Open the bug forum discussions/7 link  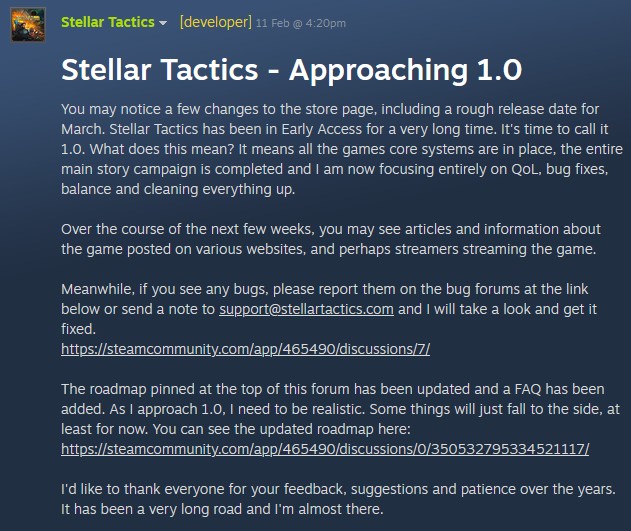click(245, 348)
